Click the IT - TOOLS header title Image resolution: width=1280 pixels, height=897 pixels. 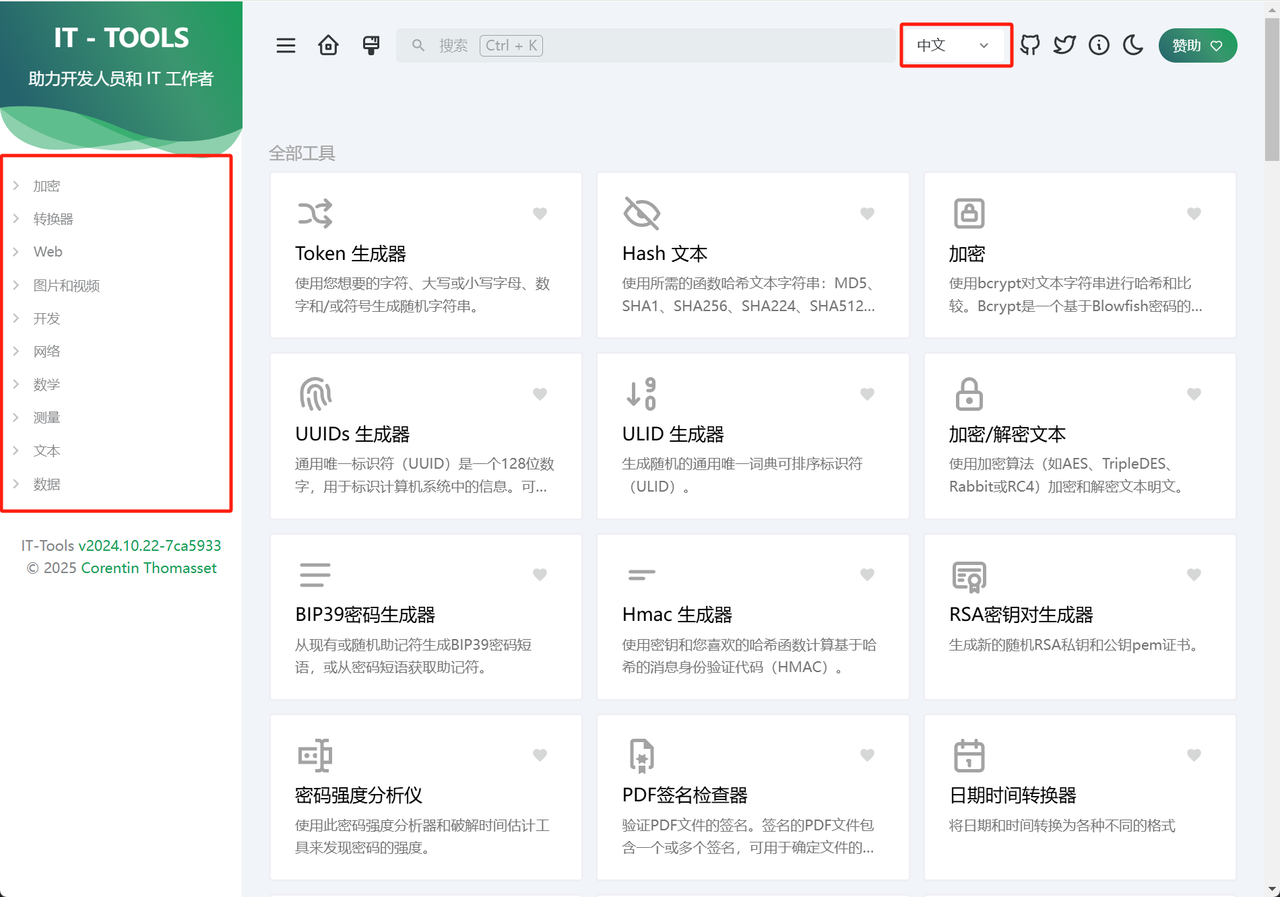121,38
